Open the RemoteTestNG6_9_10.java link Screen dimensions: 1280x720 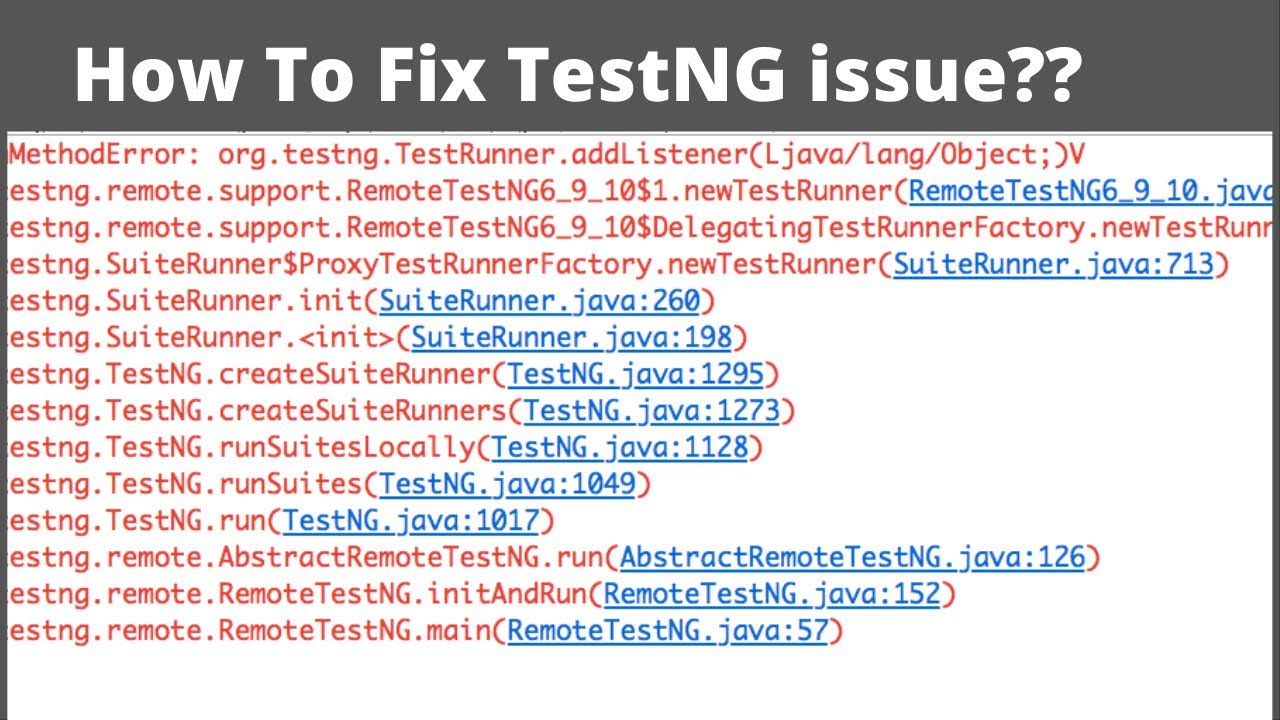[x=1090, y=191]
